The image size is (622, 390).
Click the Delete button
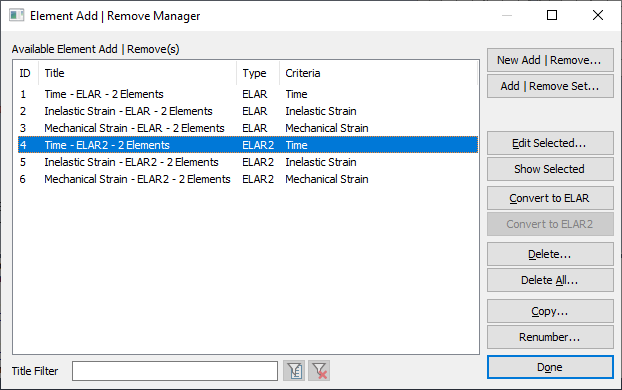pyautogui.click(x=550, y=254)
